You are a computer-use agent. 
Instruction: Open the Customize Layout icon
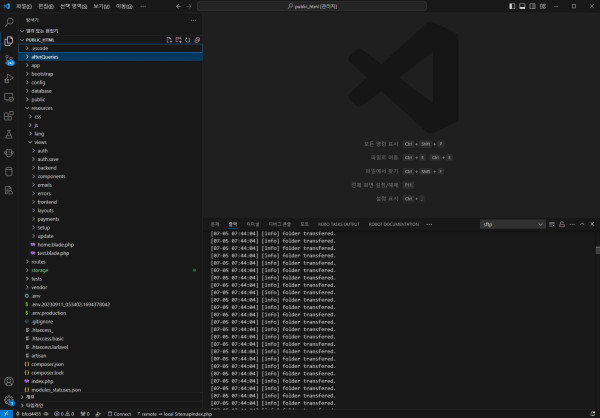coord(543,6)
